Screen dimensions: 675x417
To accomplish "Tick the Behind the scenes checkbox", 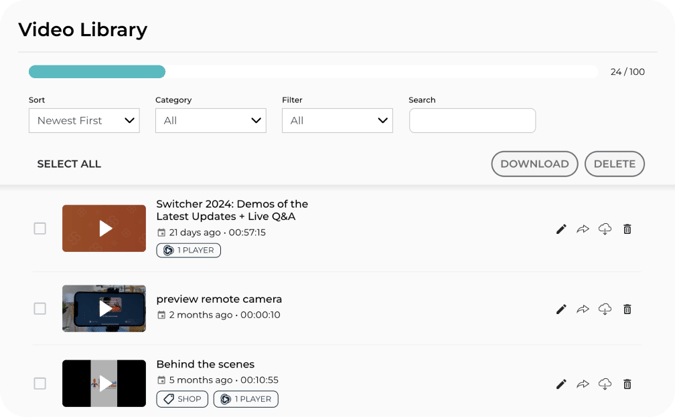I will [40, 383].
